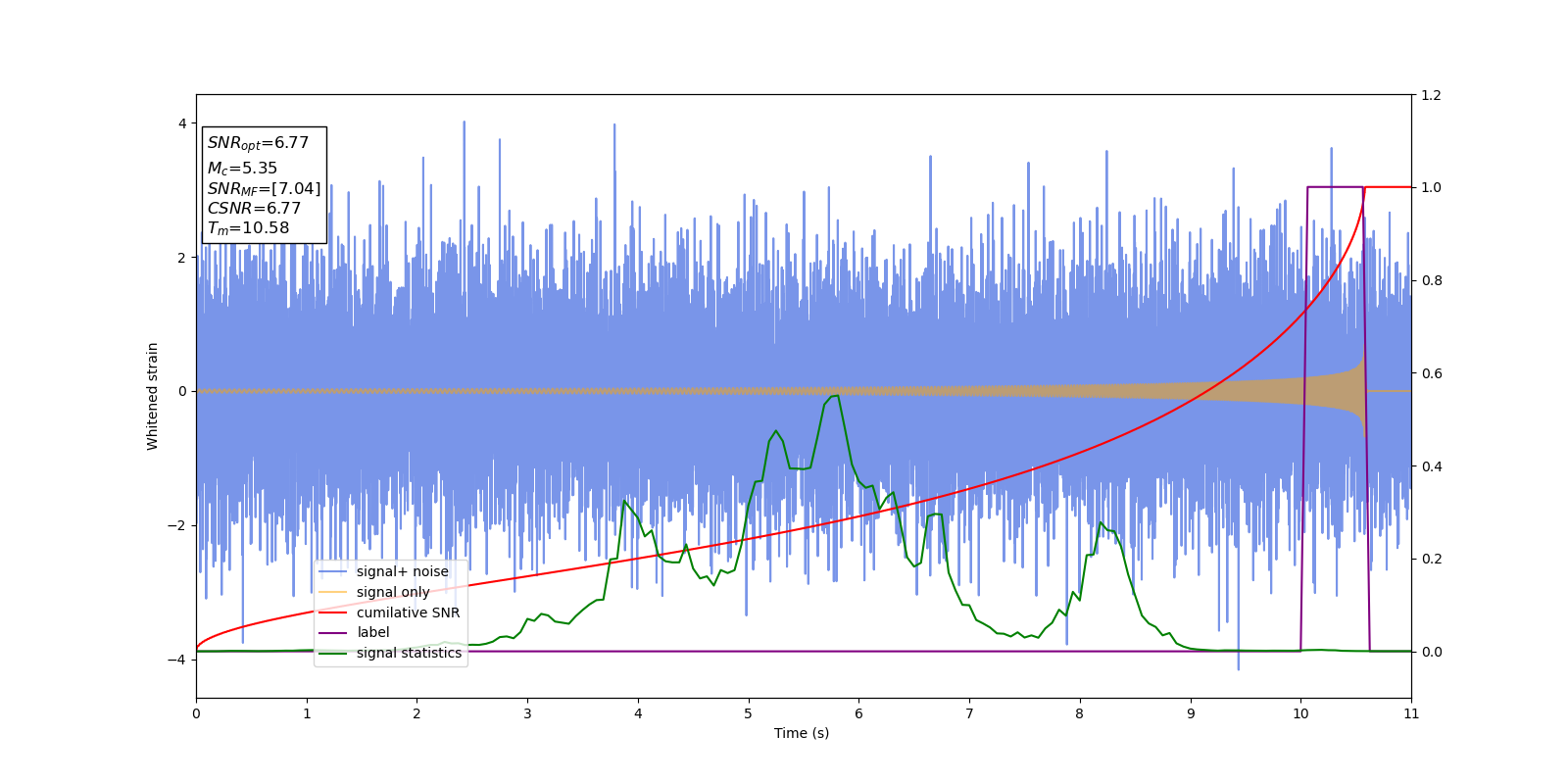This screenshot has height=784, width=1568.
Task: Click right y-axis tick label 1.0
Action: [1431, 187]
